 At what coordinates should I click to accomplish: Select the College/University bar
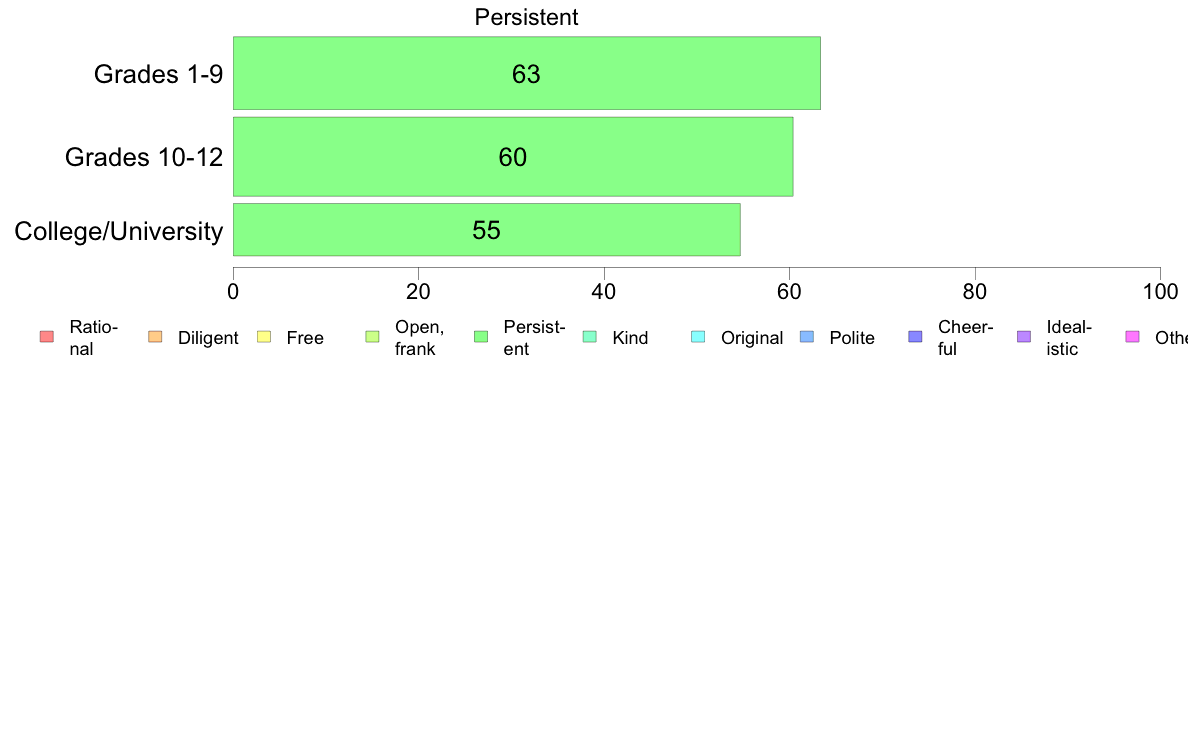pyautogui.click(x=486, y=230)
